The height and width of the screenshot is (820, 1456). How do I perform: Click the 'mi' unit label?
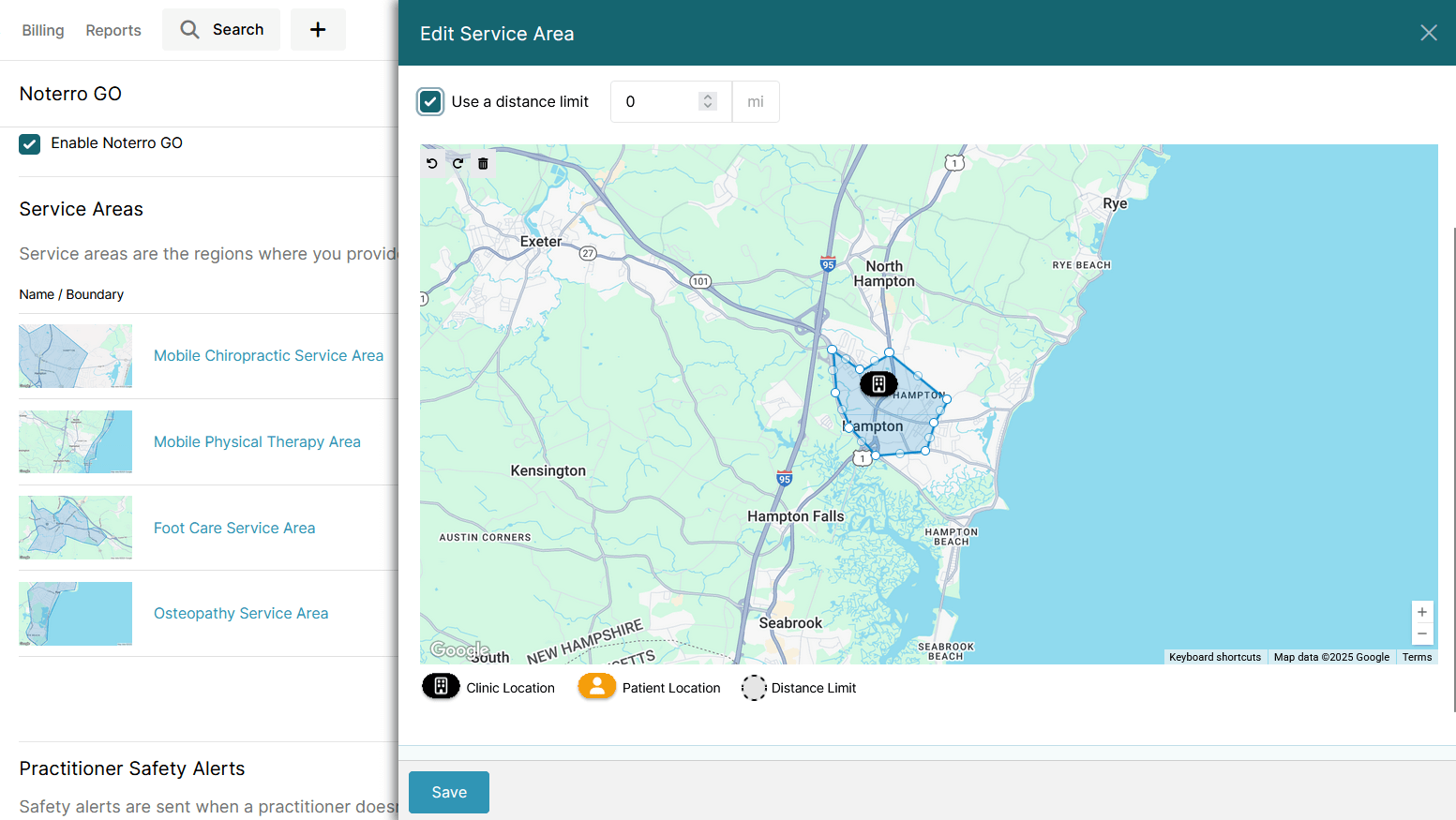tap(756, 101)
